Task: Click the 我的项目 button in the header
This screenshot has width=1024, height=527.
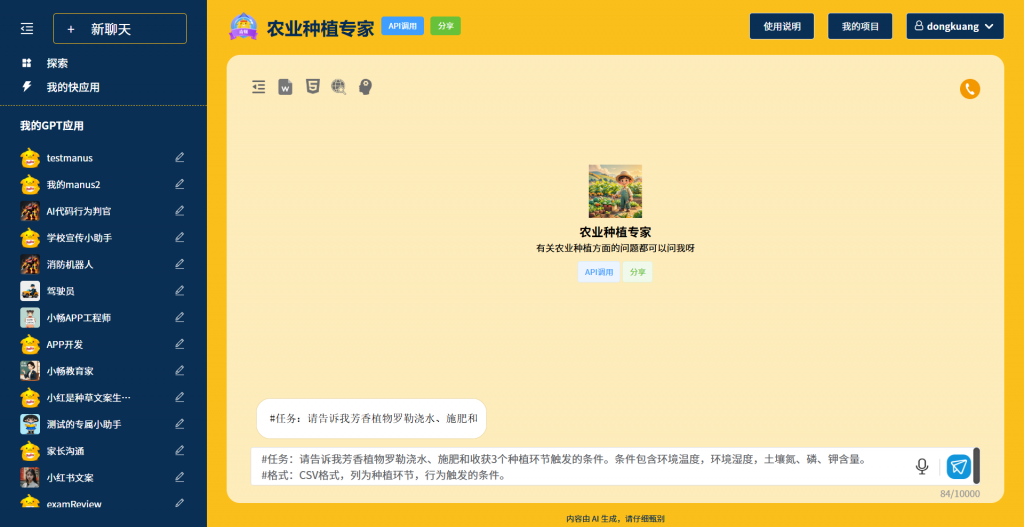Action: 859,26
